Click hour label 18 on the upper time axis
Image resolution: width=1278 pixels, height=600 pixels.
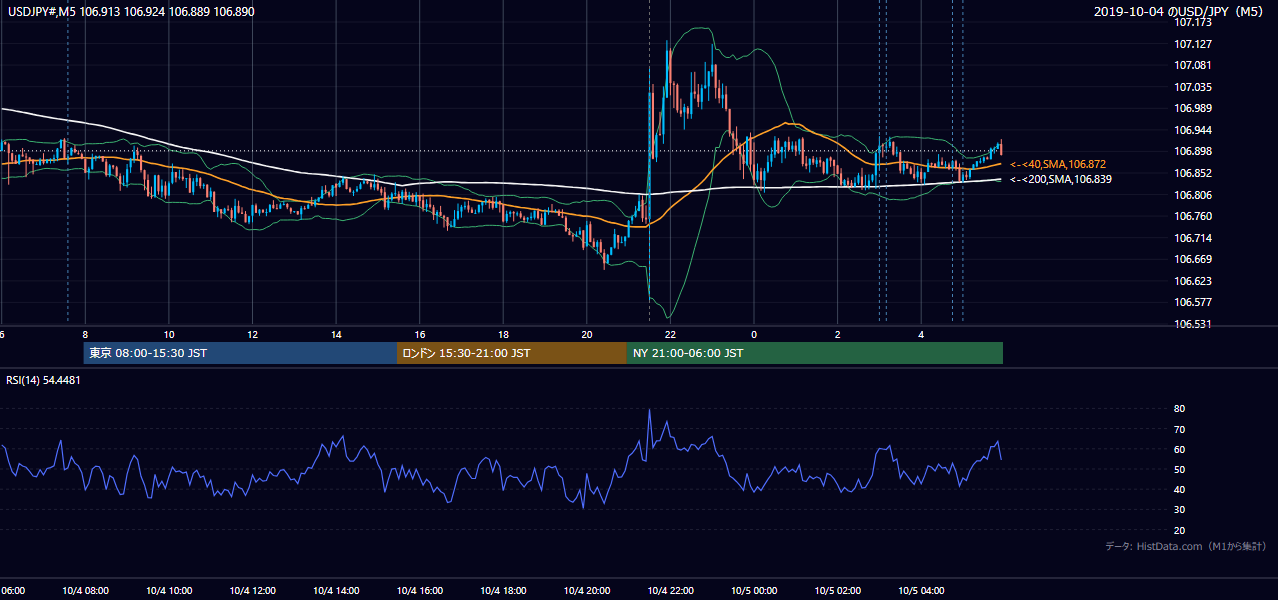(x=504, y=335)
